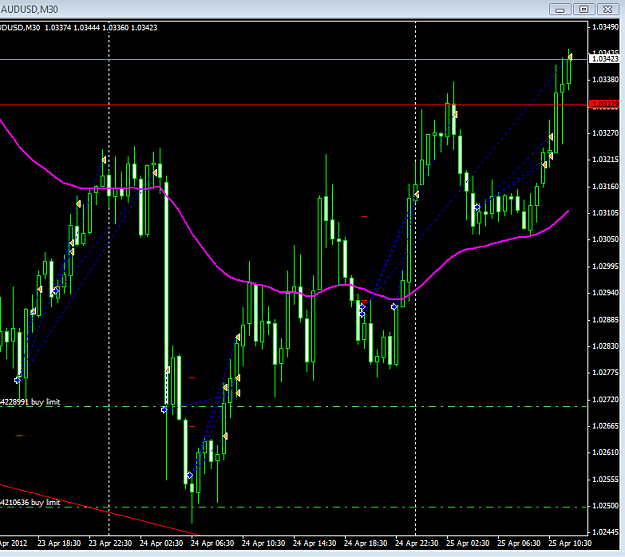Click the 25 Apr 02:30 time label

pyautogui.click(x=468, y=543)
